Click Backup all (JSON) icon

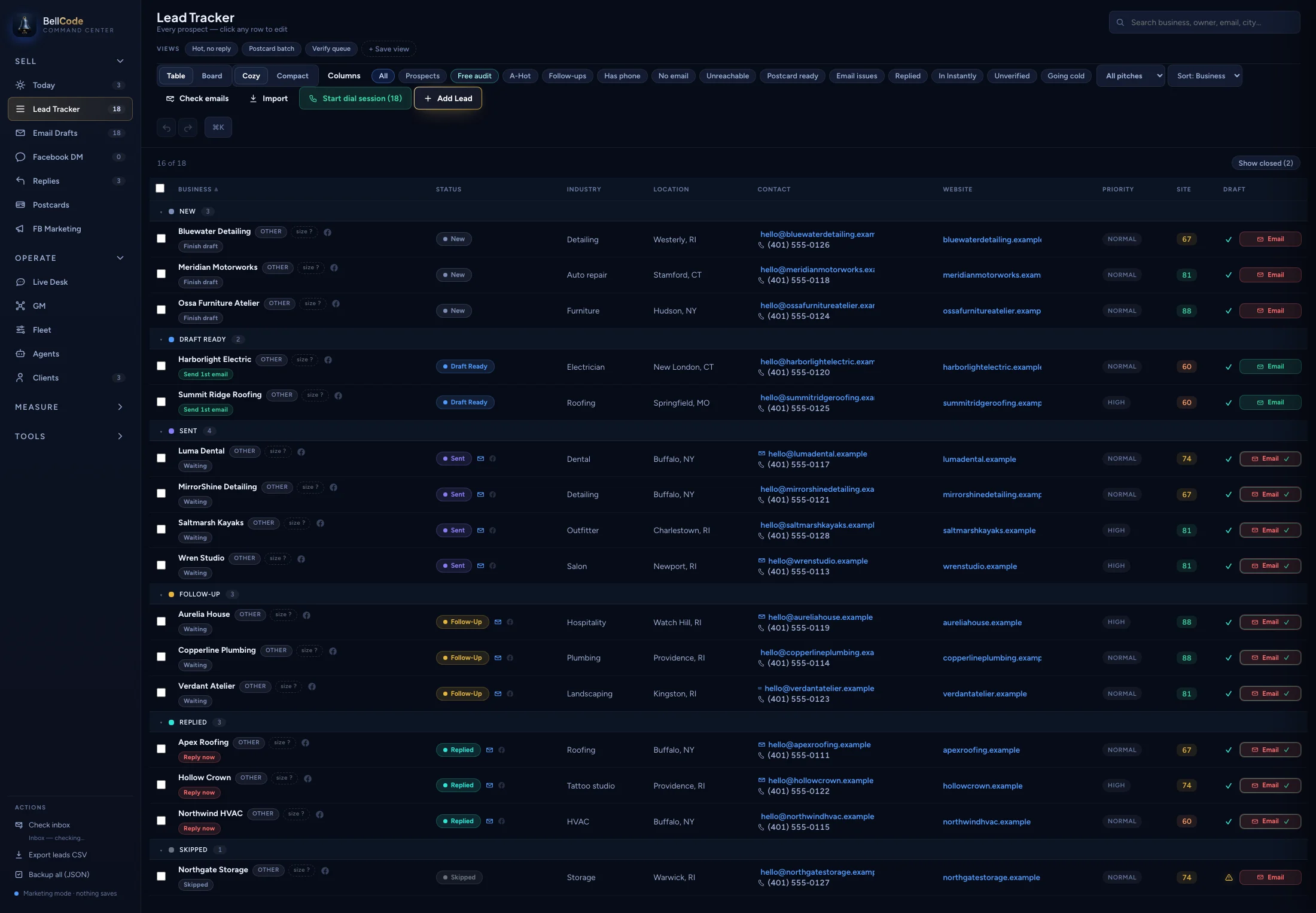(19, 875)
